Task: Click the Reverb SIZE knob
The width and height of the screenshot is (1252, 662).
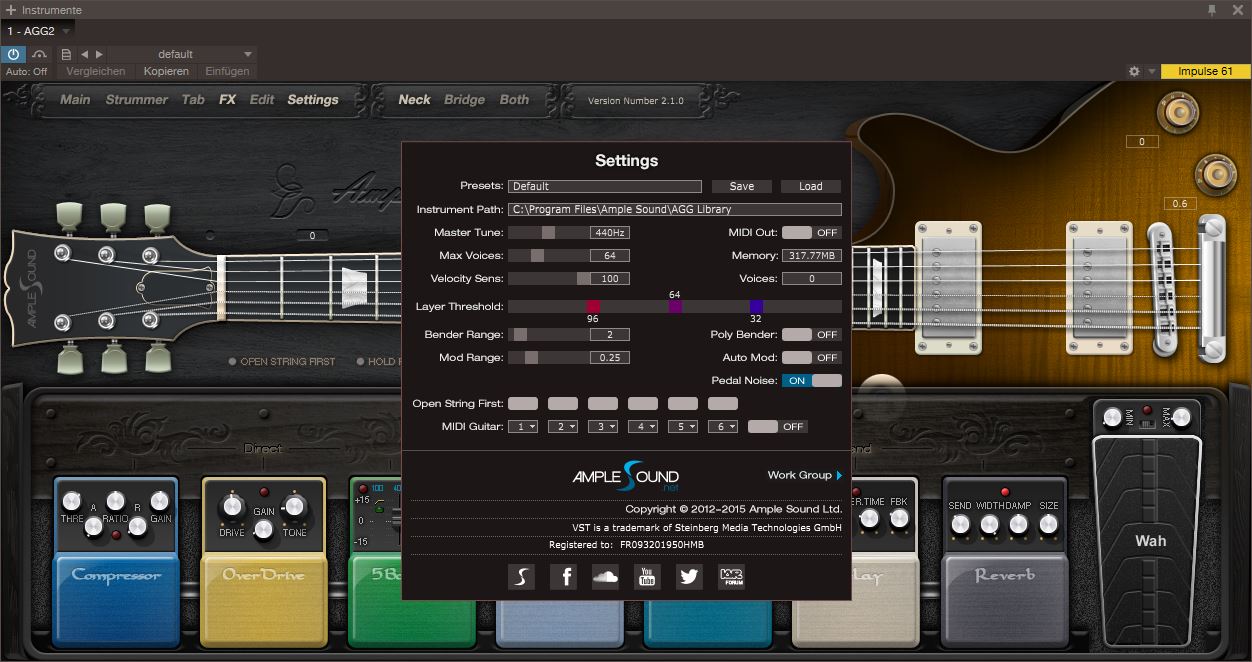Action: (x=1048, y=525)
